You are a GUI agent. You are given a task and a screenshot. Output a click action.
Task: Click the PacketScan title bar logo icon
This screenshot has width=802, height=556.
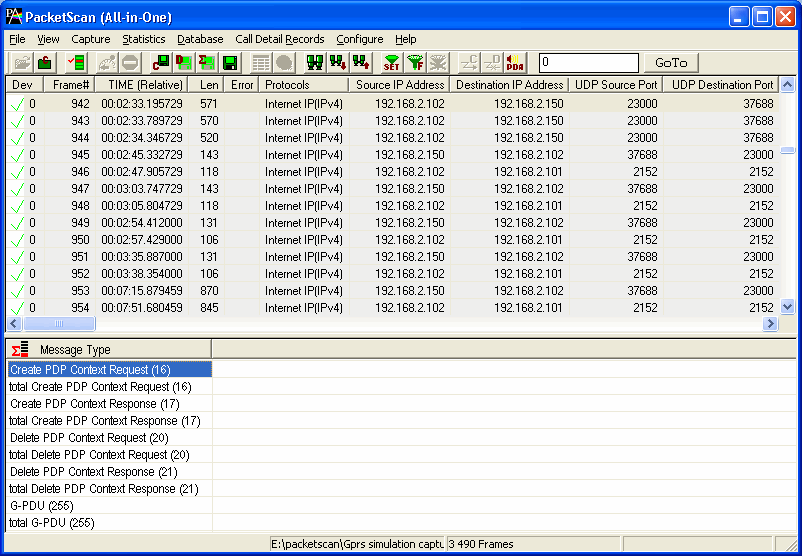pyautogui.click(x=14, y=17)
